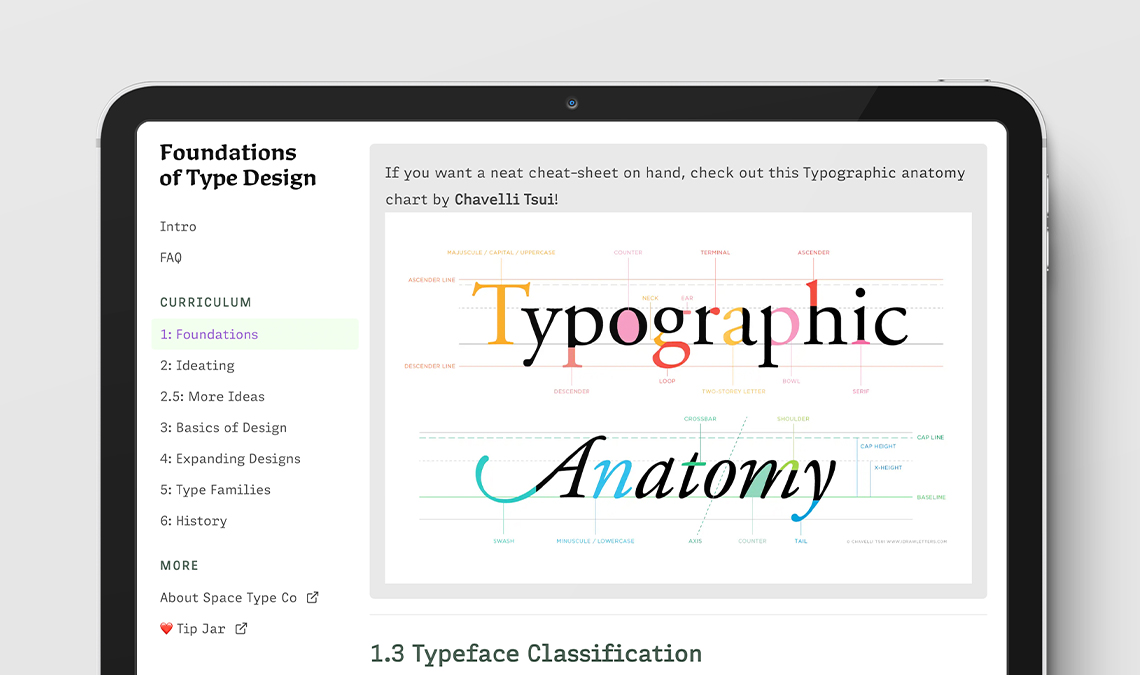This screenshot has width=1140, height=675.
Task: Click the Typographic anatomy chart image
Action: pyautogui.click(x=678, y=397)
